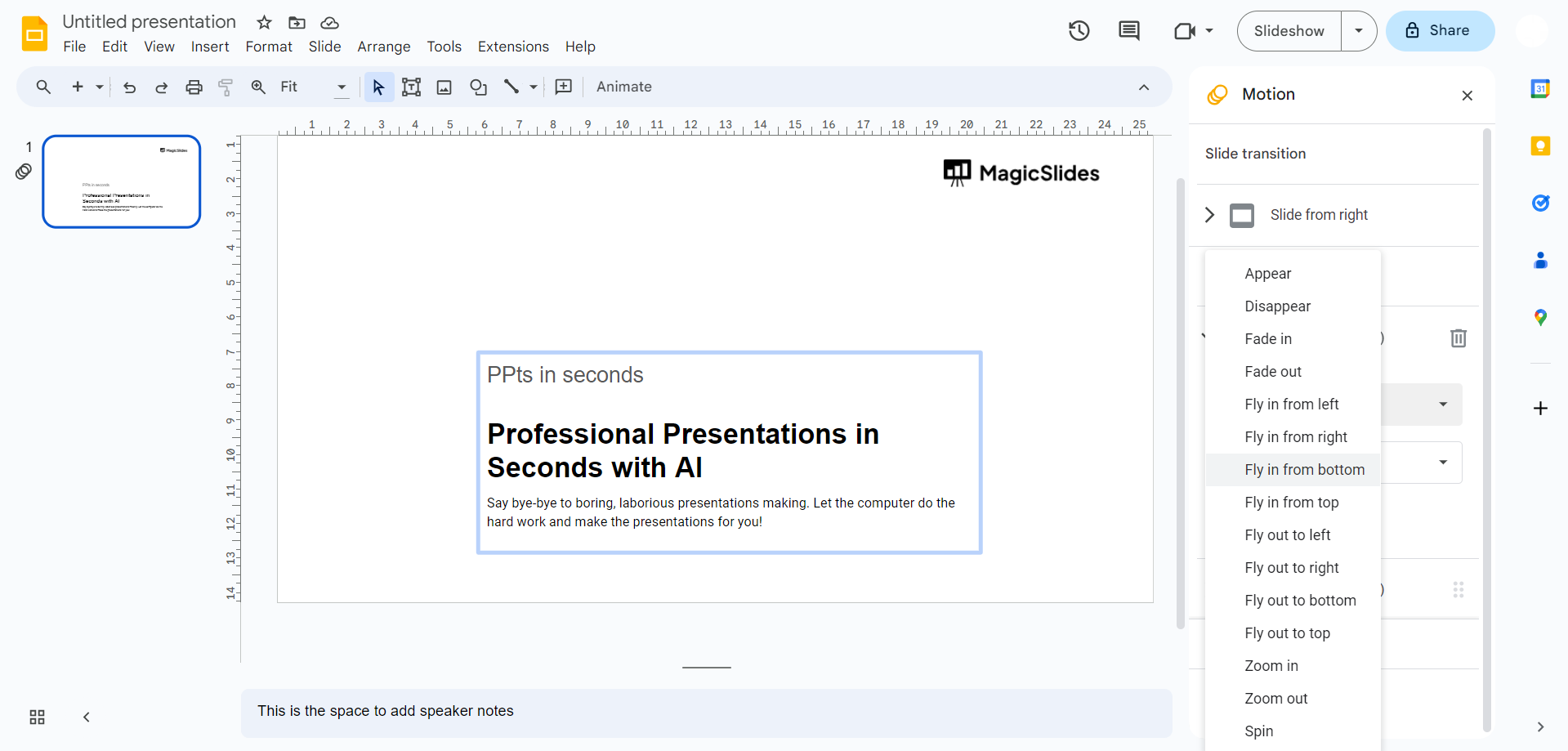The height and width of the screenshot is (751, 1568).
Task: Open the Slide menu
Action: [324, 47]
